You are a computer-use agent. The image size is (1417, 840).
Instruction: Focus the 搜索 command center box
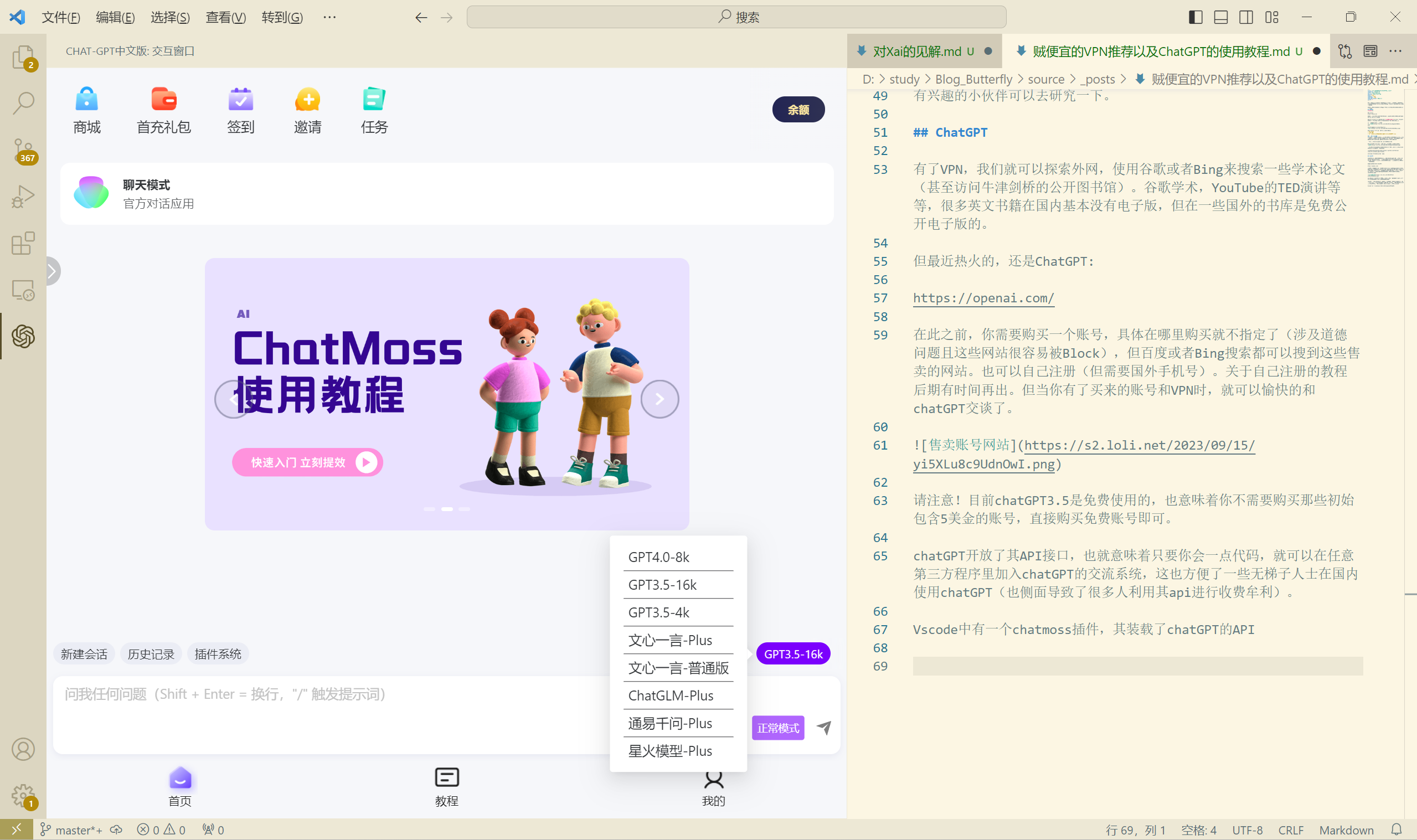click(x=736, y=18)
